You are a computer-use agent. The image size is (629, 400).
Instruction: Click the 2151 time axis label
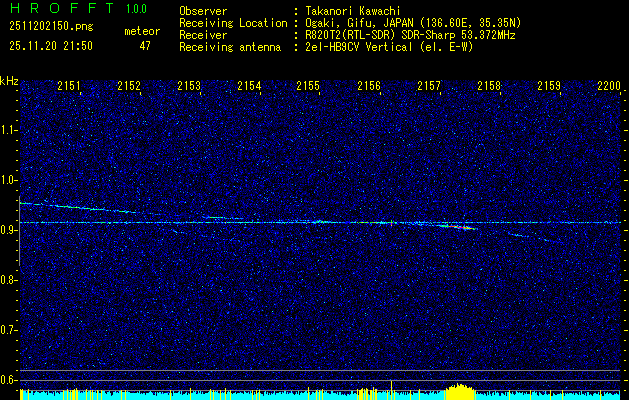(69, 87)
